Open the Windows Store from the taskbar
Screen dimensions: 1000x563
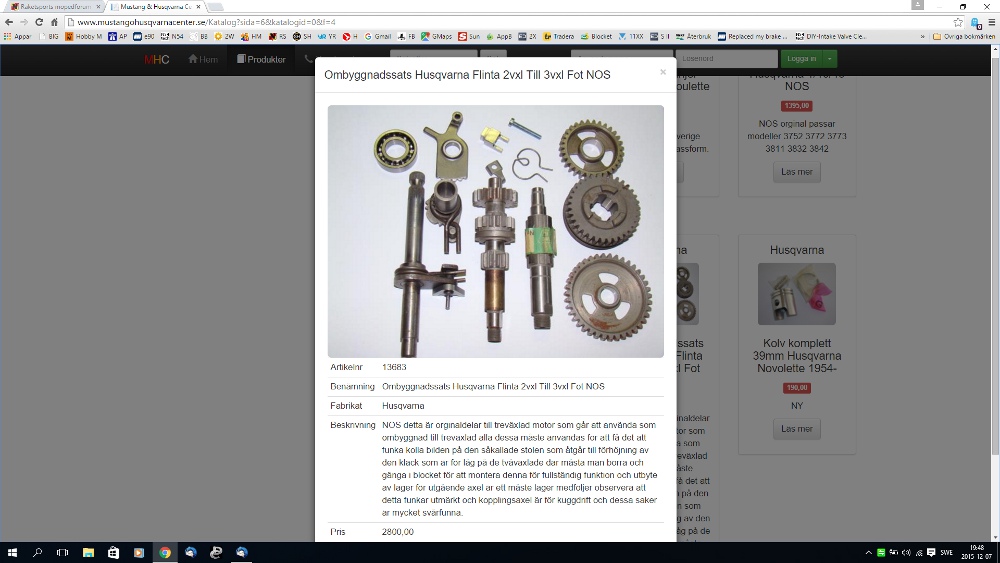coord(114,553)
